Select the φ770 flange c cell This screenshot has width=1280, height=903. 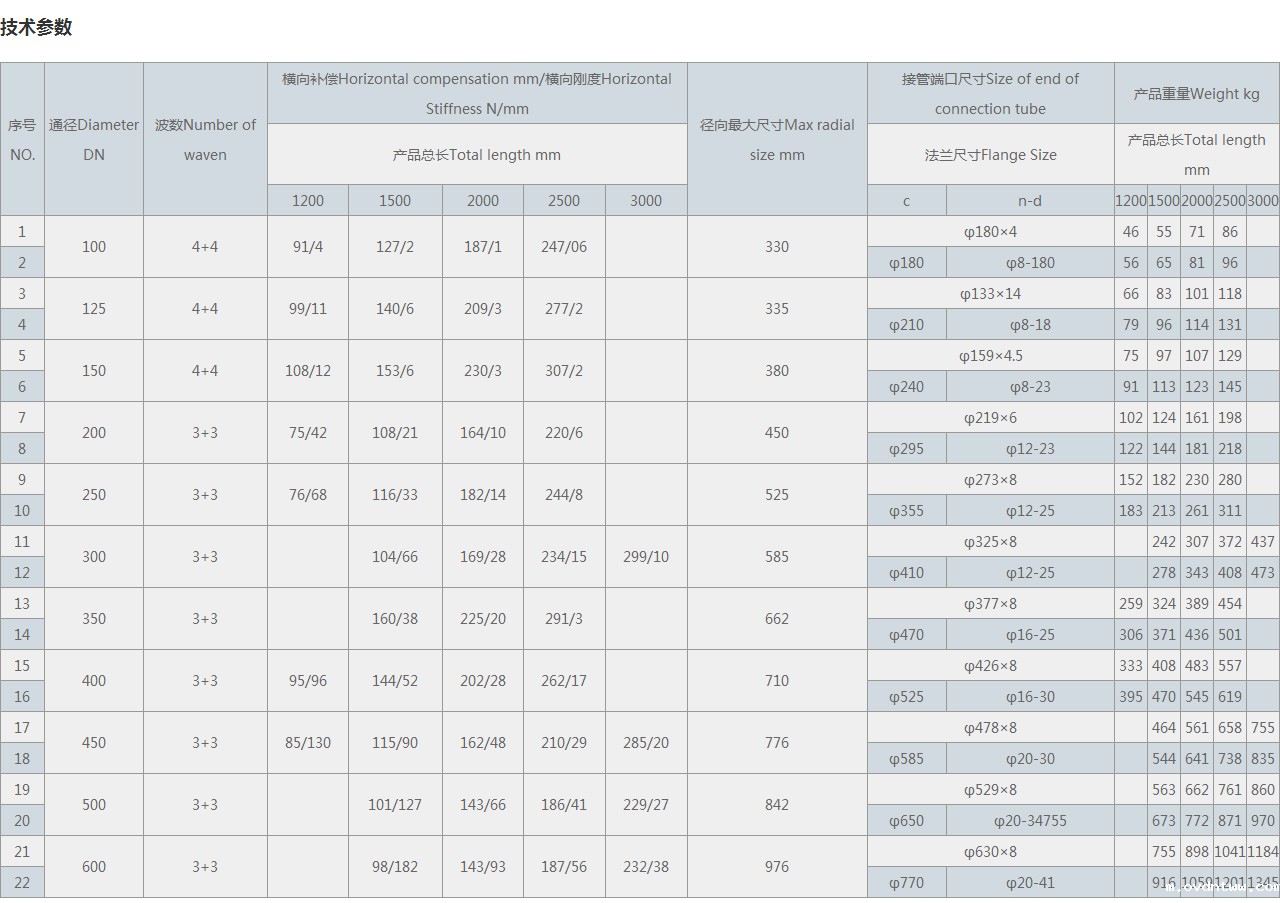point(906,882)
